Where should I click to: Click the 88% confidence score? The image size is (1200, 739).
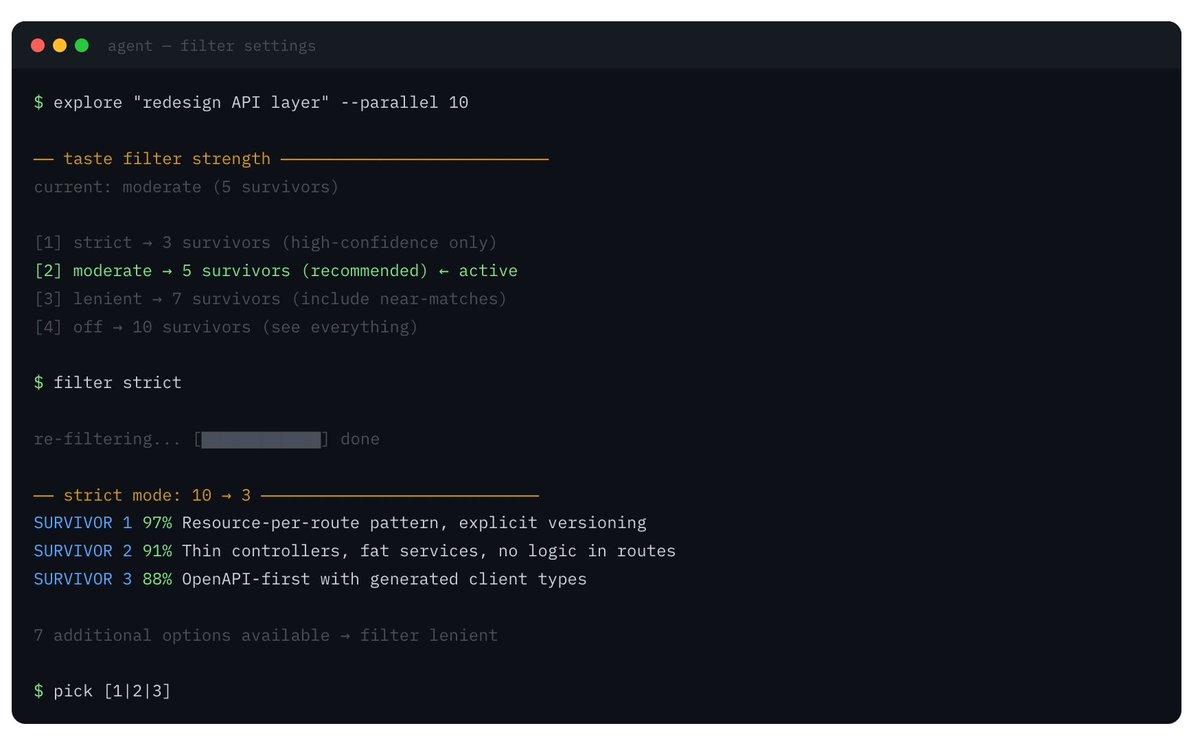click(157, 579)
